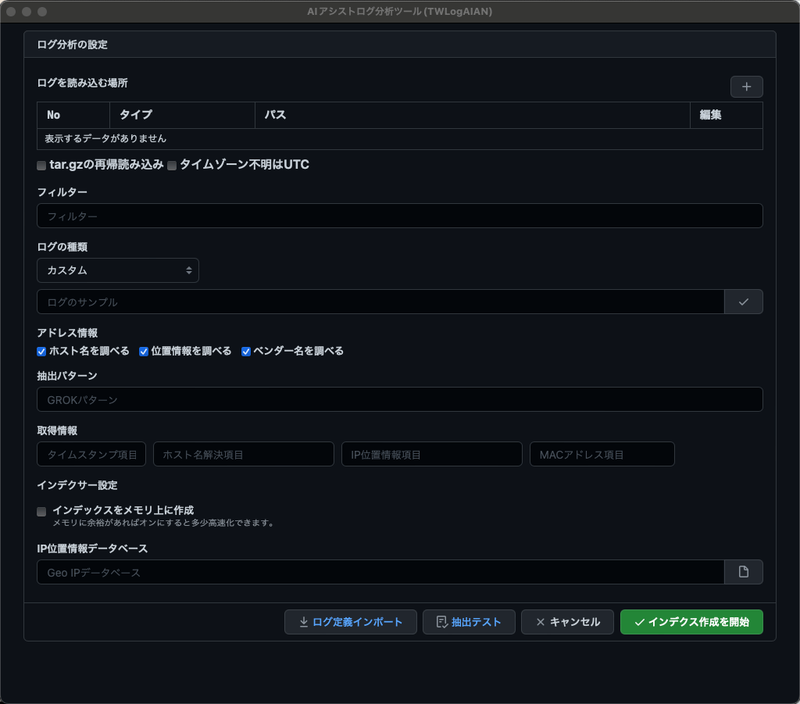This screenshot has width=800, height=704.
Task: Click the plus icon to add log source
Action: pos(746,87)
